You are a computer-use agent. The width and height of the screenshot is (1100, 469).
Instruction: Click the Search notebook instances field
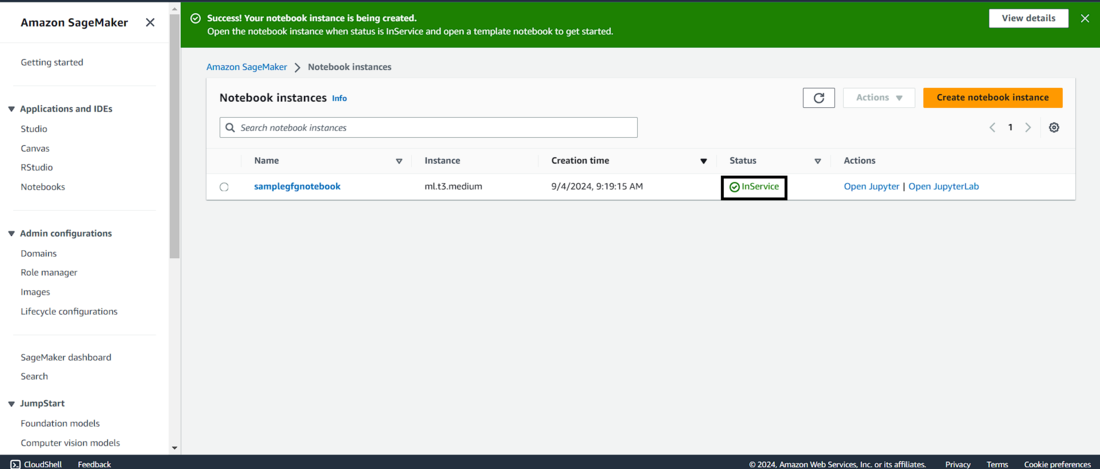429,128
